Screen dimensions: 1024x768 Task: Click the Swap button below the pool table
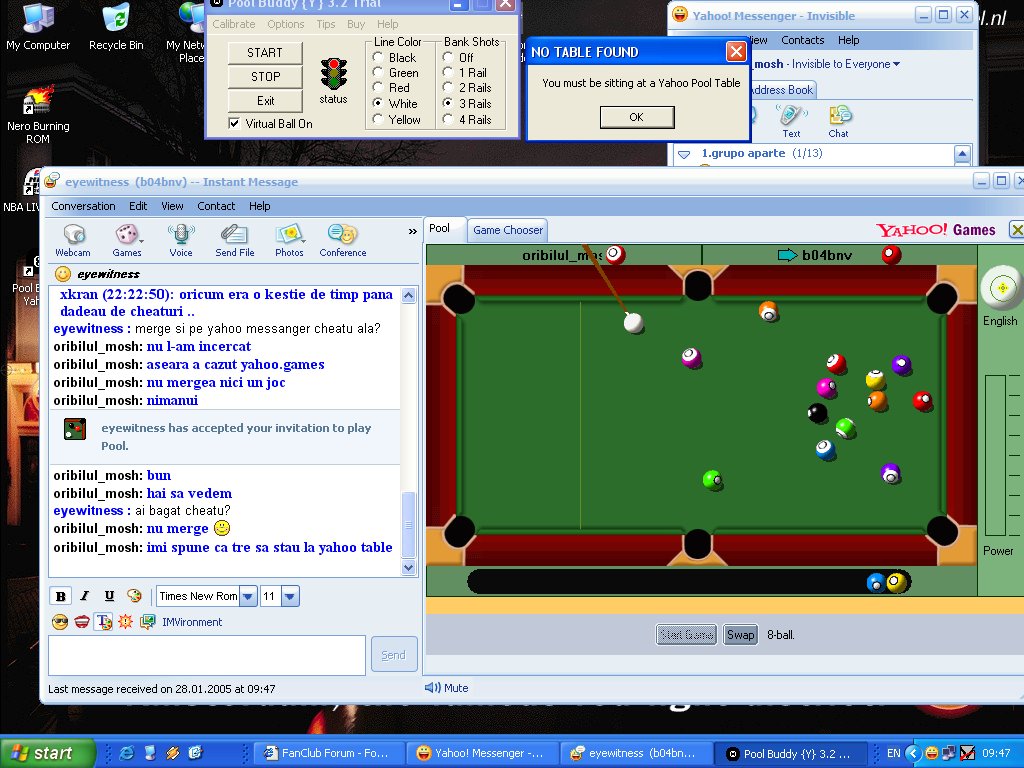(x=741, y=635)
